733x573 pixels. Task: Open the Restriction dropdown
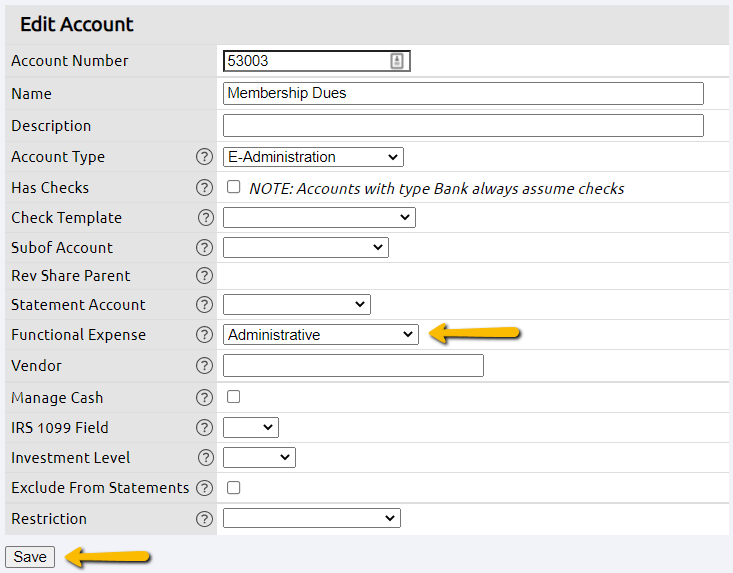(x=312, y=518)
